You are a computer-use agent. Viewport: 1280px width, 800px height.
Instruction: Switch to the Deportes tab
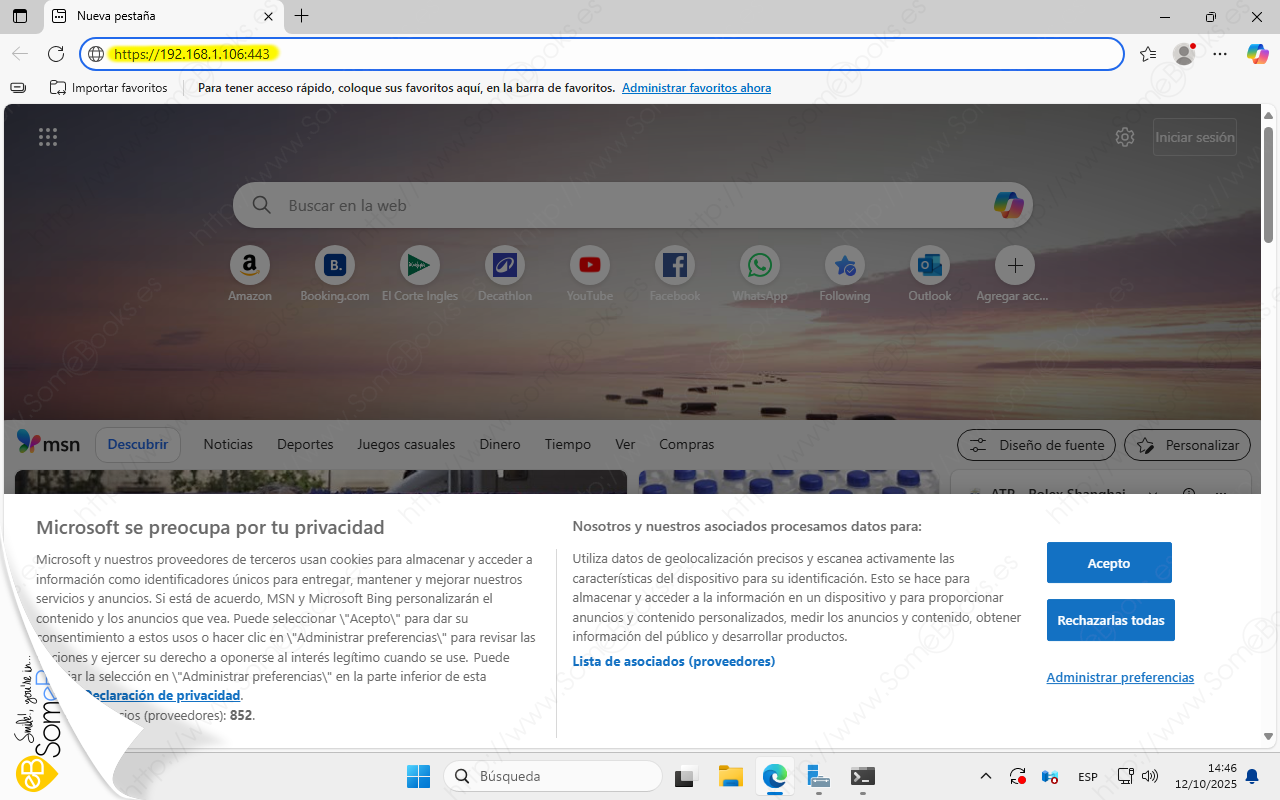click(x=305, y=444)
